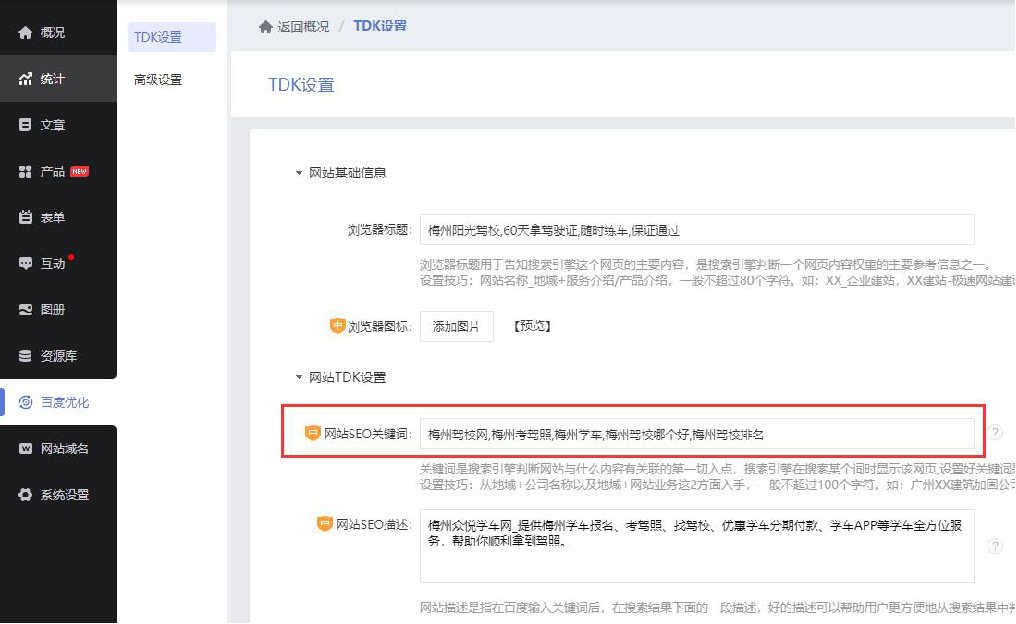Click the 图册 gallery icon

pyautogui.click(x=25, y=310)
